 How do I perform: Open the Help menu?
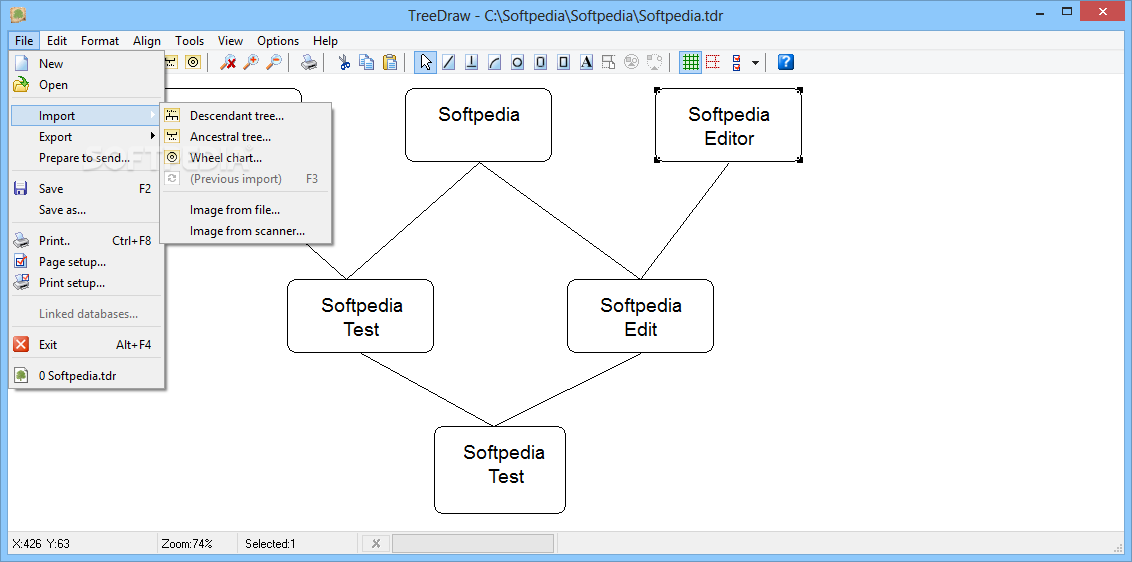pos(326,40)
